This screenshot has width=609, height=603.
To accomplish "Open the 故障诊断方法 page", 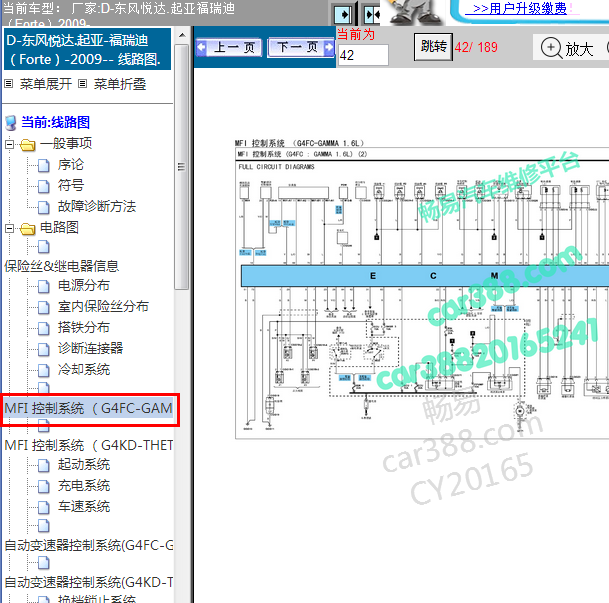I will tap(97, 207).
